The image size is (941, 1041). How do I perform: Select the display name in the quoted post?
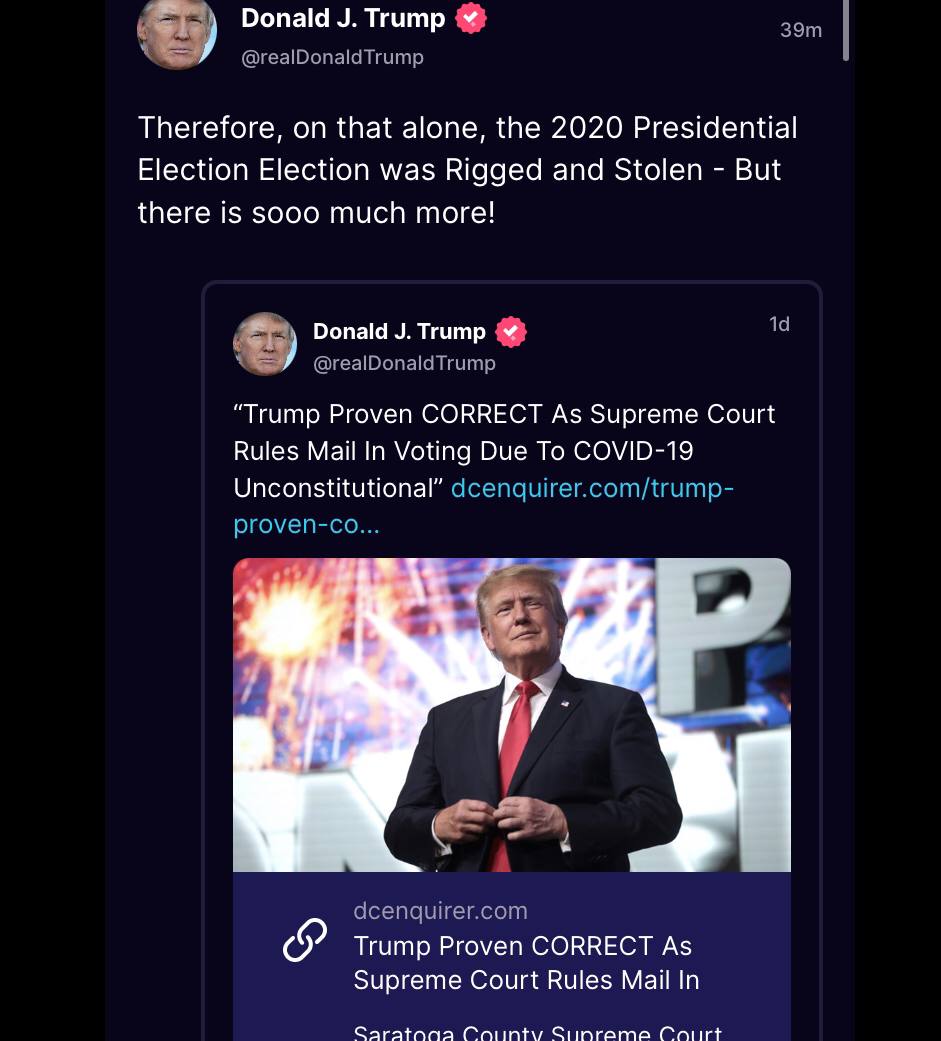399,331
